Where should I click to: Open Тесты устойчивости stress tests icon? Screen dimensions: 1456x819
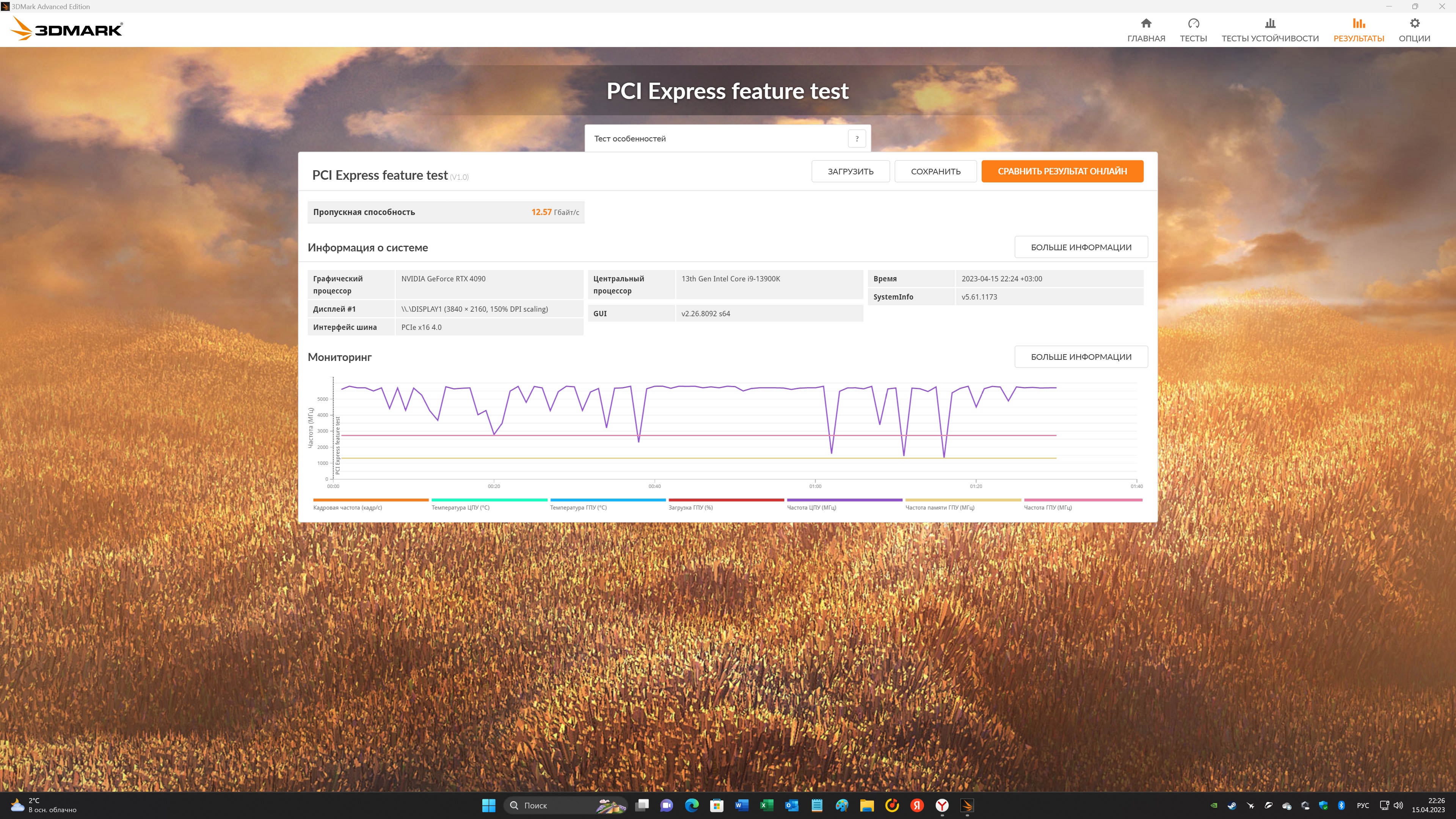click(x=1269, y=24)
